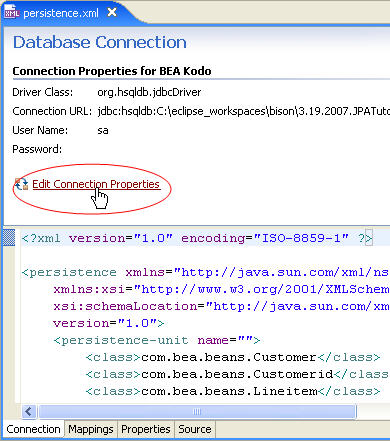Click the xmlns:xsi attribute line

[221, 289]
